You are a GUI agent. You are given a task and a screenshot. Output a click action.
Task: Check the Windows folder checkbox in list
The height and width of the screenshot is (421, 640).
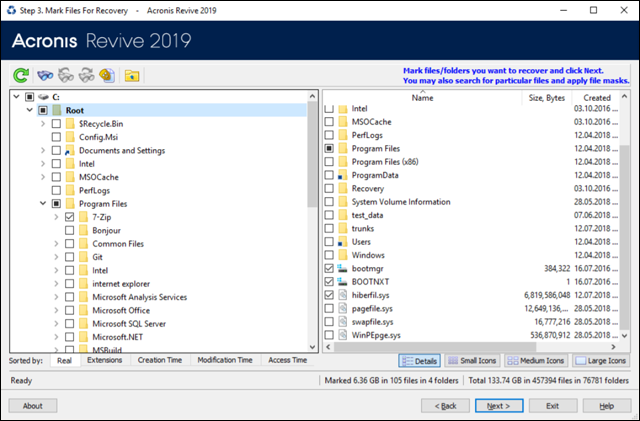(x=329, y=255)
